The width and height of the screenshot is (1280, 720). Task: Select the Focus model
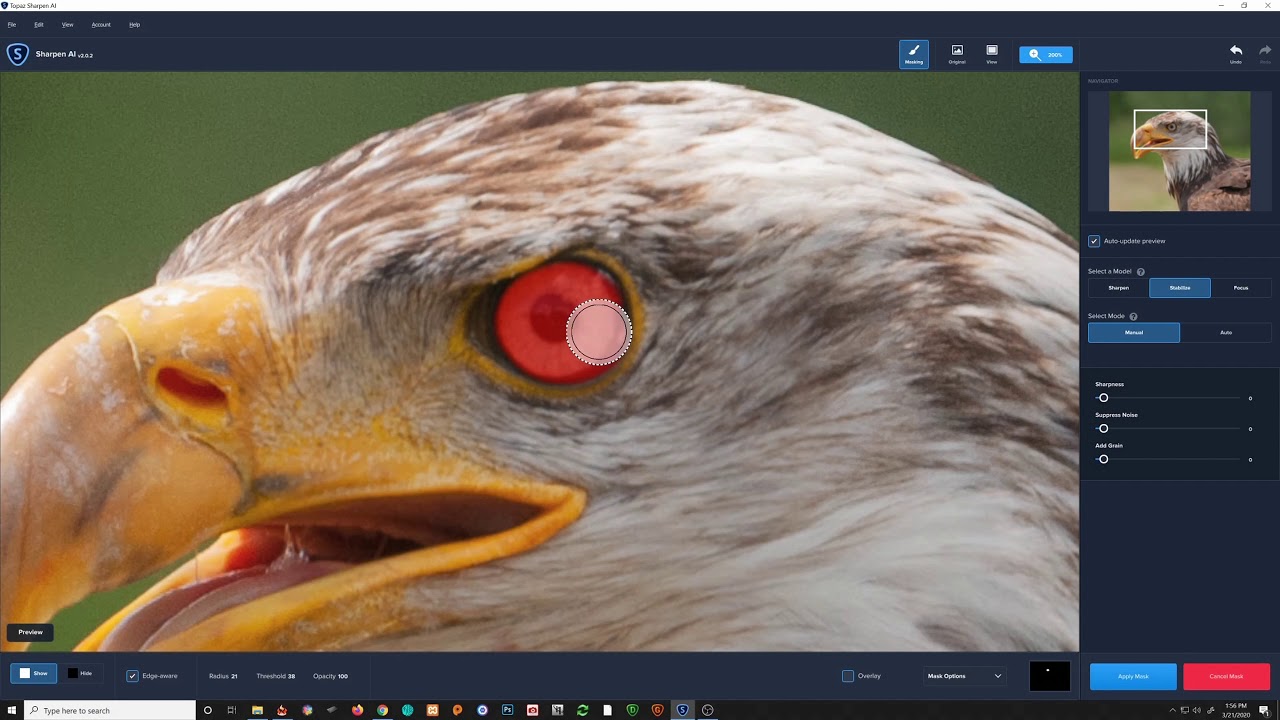pyautogui.click(x=1241, y=288)
